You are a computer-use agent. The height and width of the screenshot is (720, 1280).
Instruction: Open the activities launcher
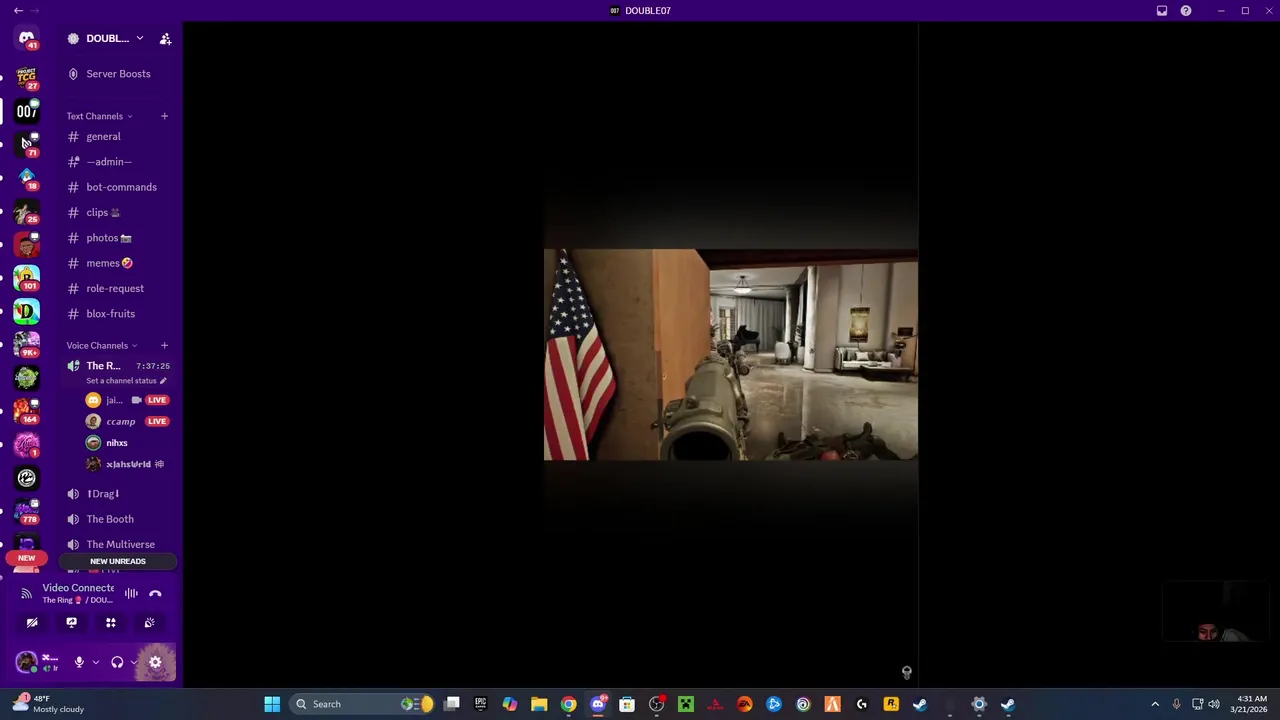tap(111, 623)
